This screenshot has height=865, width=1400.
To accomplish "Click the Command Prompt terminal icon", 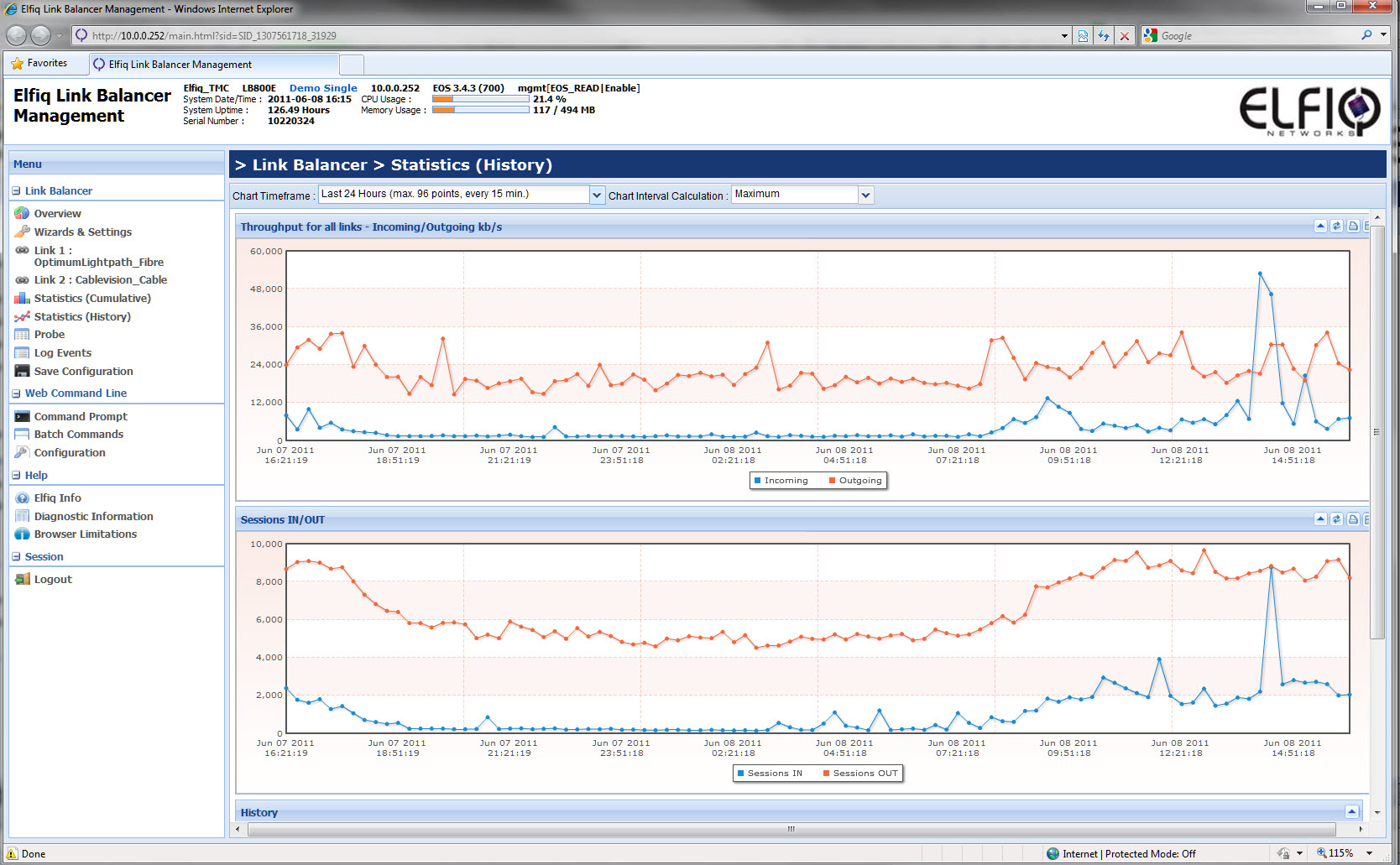I will [x=22, y=416].
